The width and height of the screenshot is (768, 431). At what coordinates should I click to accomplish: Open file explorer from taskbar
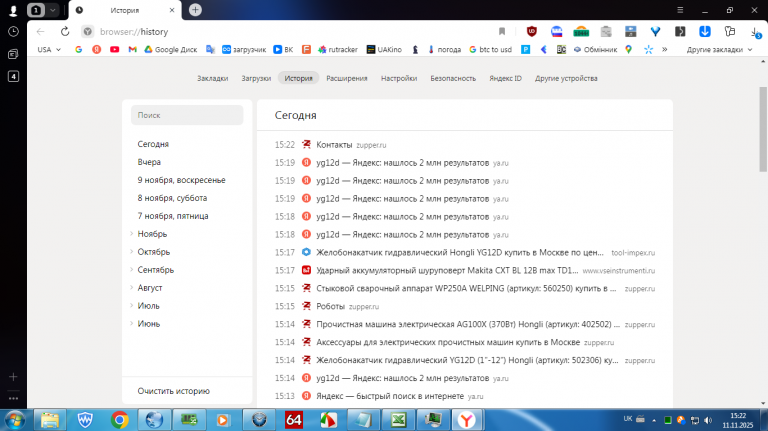[50, 420]
